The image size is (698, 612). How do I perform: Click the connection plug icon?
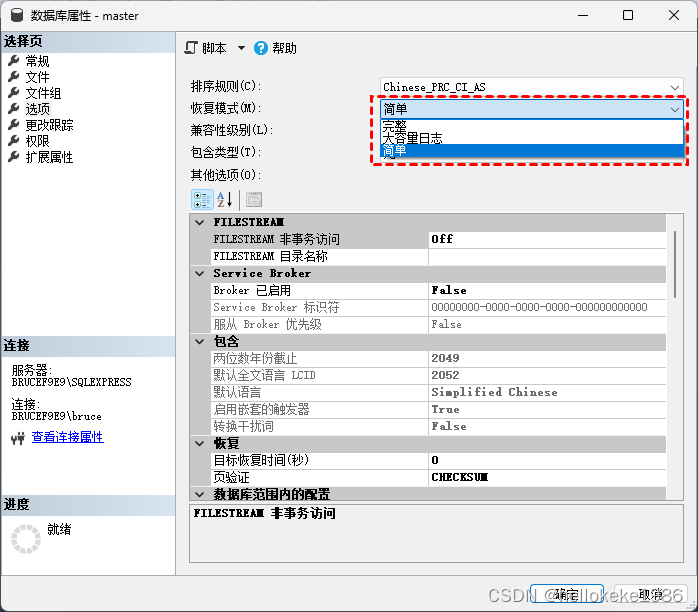click(x=18, y=438)
